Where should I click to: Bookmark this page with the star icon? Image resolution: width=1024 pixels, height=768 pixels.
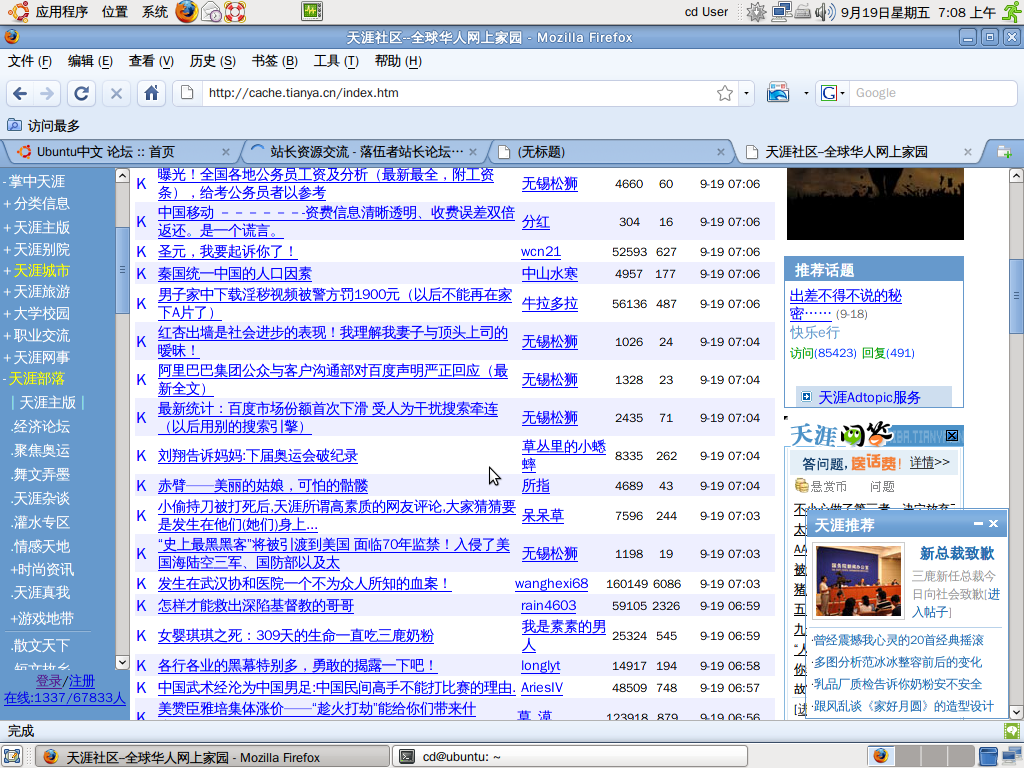pos(725,93)
